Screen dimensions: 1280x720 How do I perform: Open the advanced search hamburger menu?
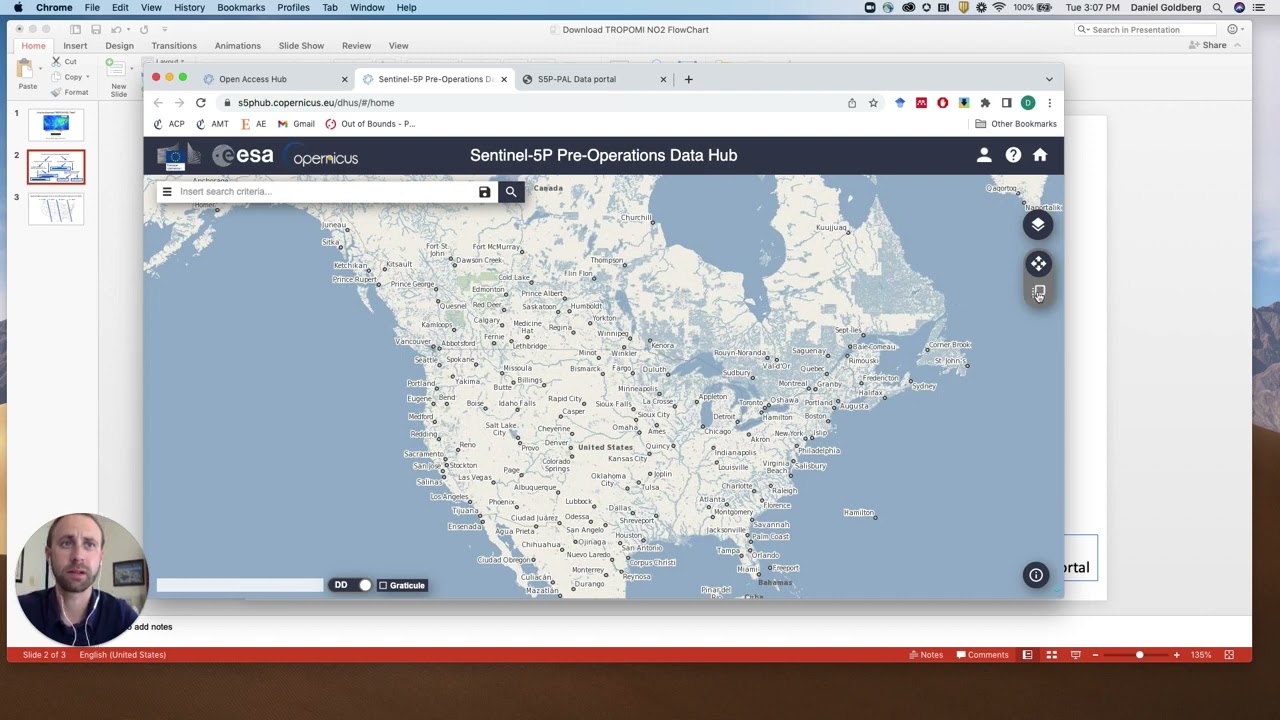[167, 192]
